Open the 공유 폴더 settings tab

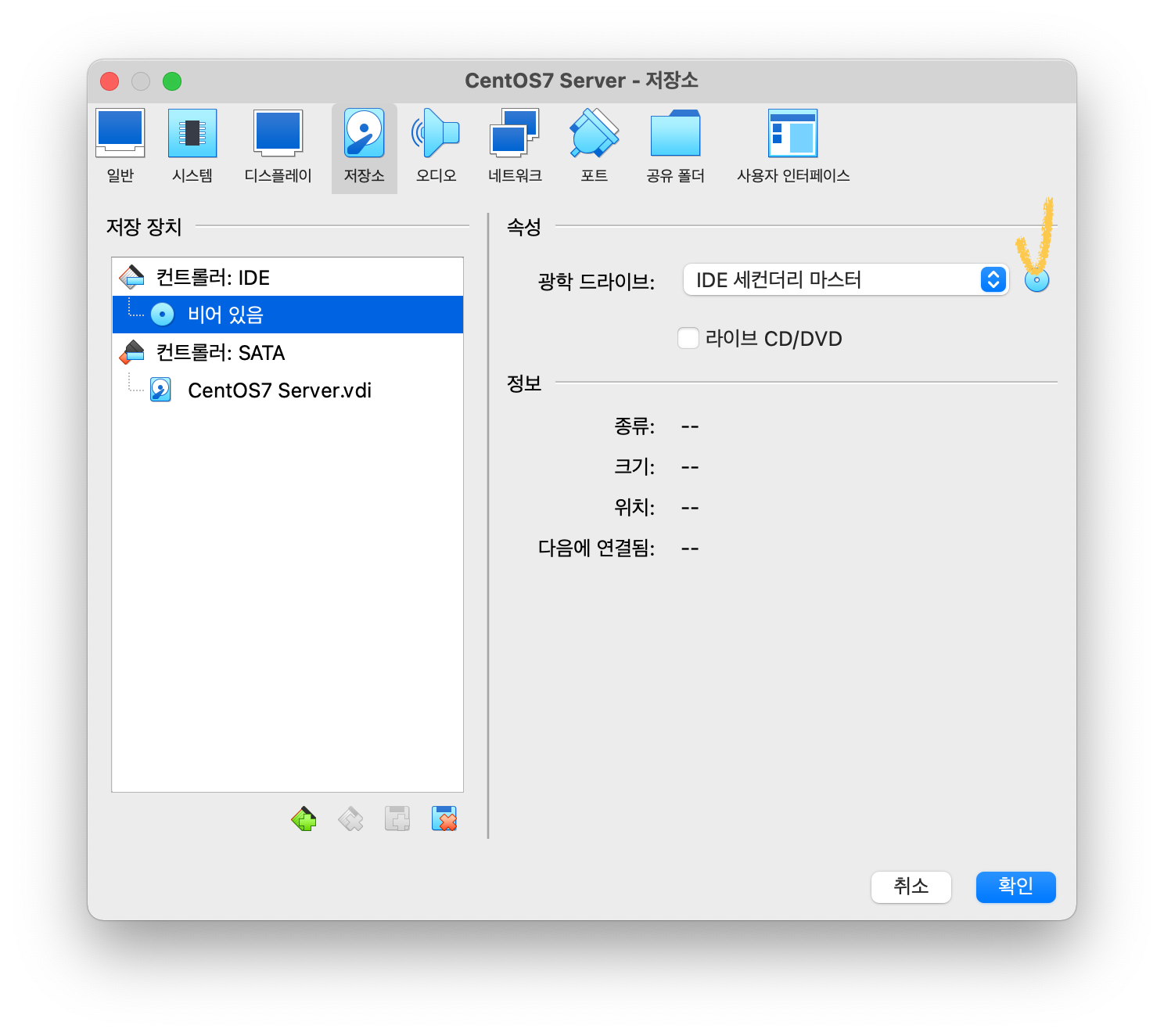tap(676, 147)
